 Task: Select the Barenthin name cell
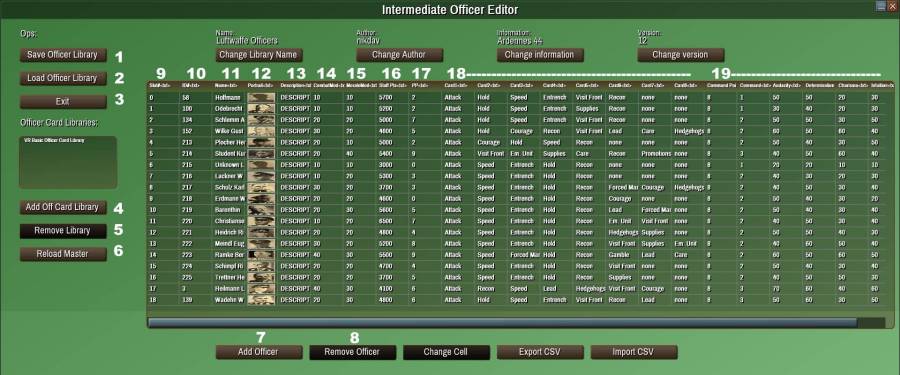coord(229,210)
